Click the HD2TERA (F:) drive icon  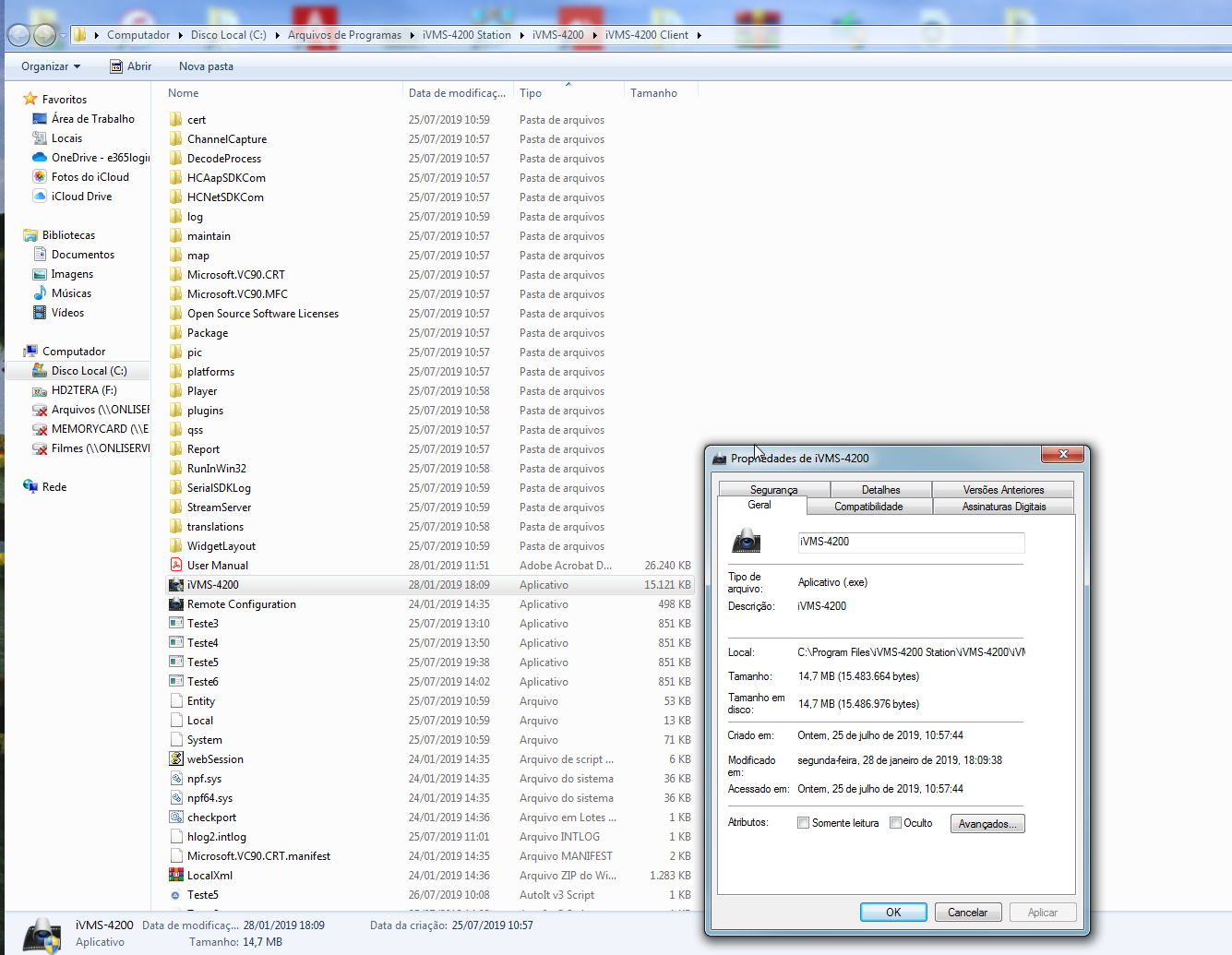pos(40,390)
